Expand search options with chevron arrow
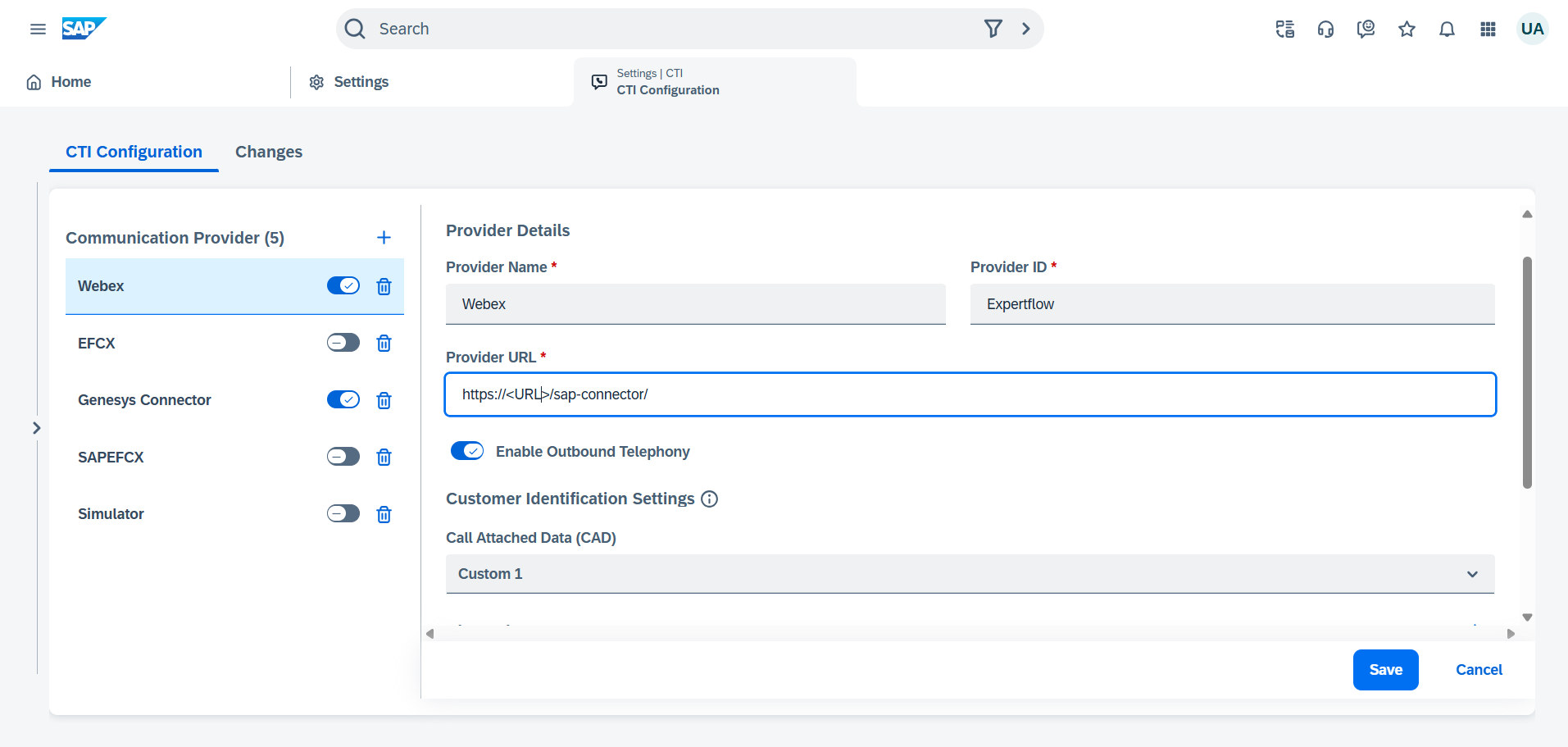Viewport: 1568px width, 747px height. pyautogui.click(x=1025, y=29)
